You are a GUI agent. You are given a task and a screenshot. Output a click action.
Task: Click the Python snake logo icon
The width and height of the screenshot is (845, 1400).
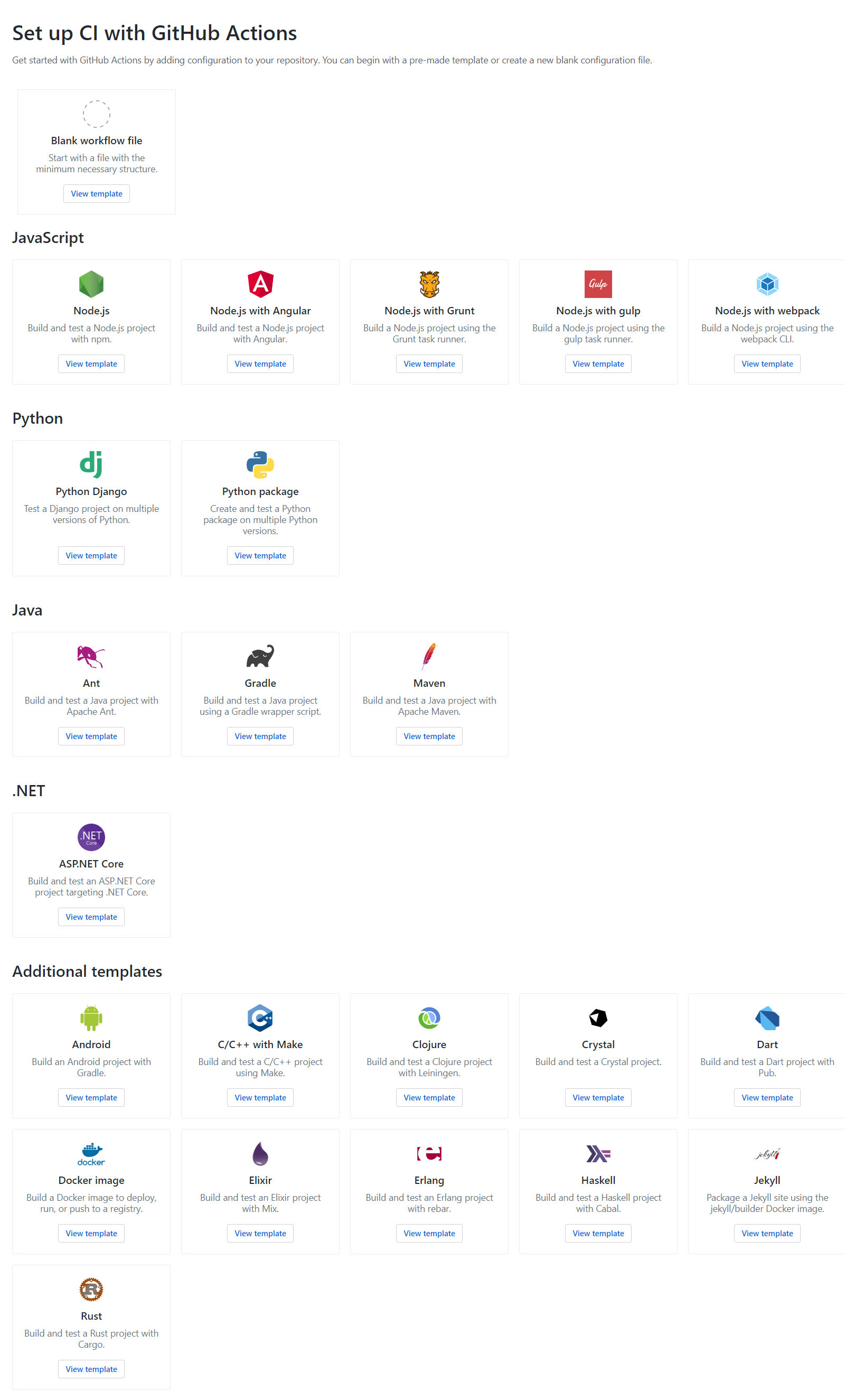click(261, 465)
